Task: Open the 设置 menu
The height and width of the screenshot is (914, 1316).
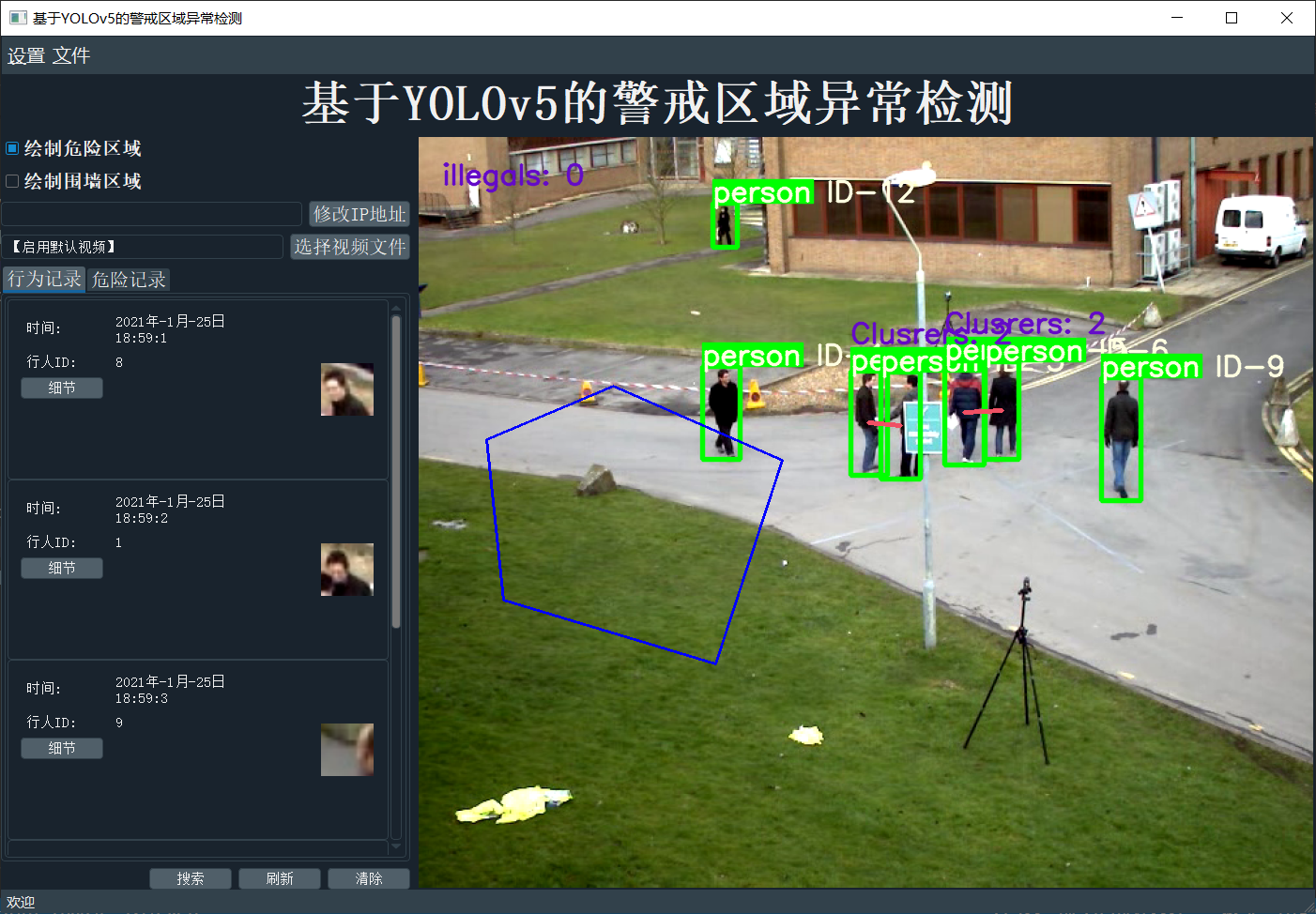Action: [26, 56]
